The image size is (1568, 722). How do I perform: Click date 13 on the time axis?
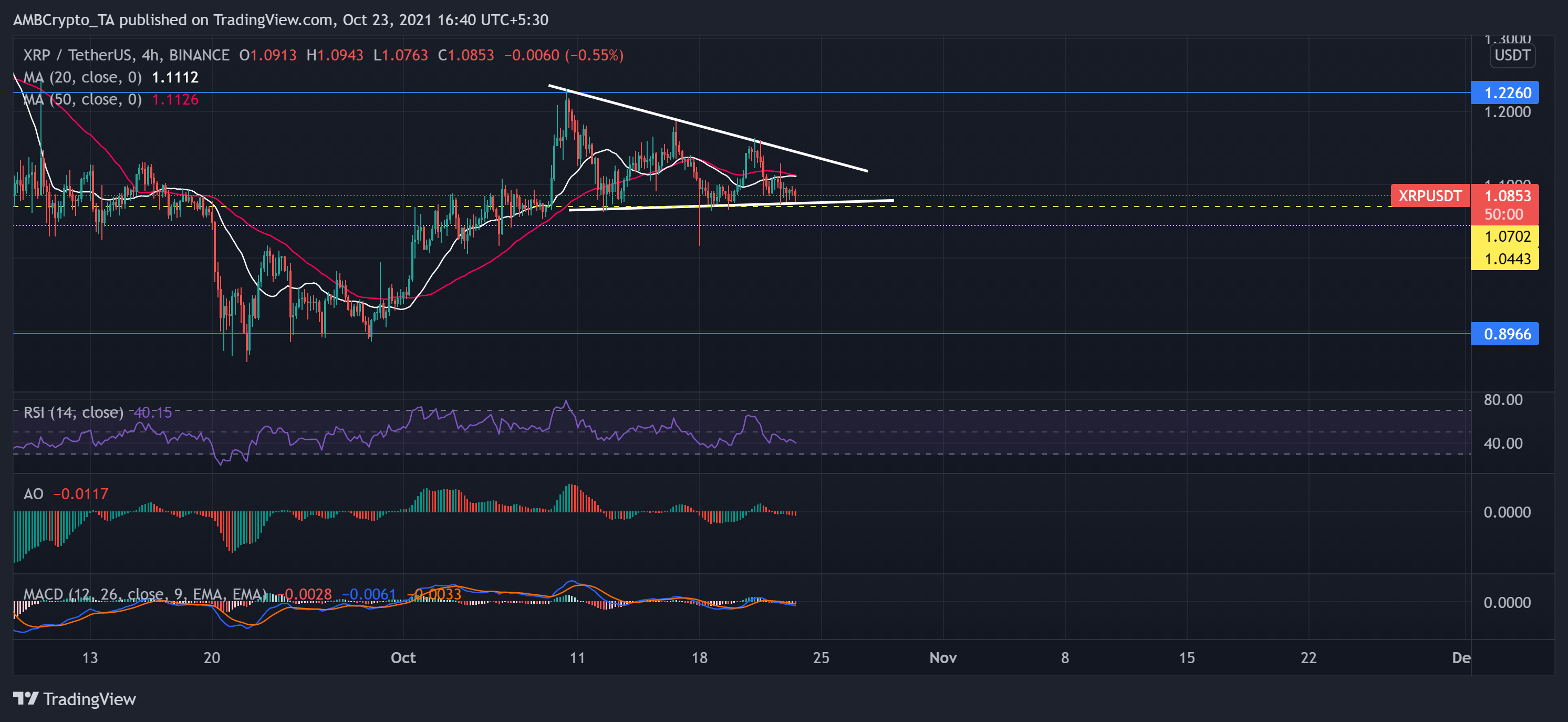click(x=90, y=657)
